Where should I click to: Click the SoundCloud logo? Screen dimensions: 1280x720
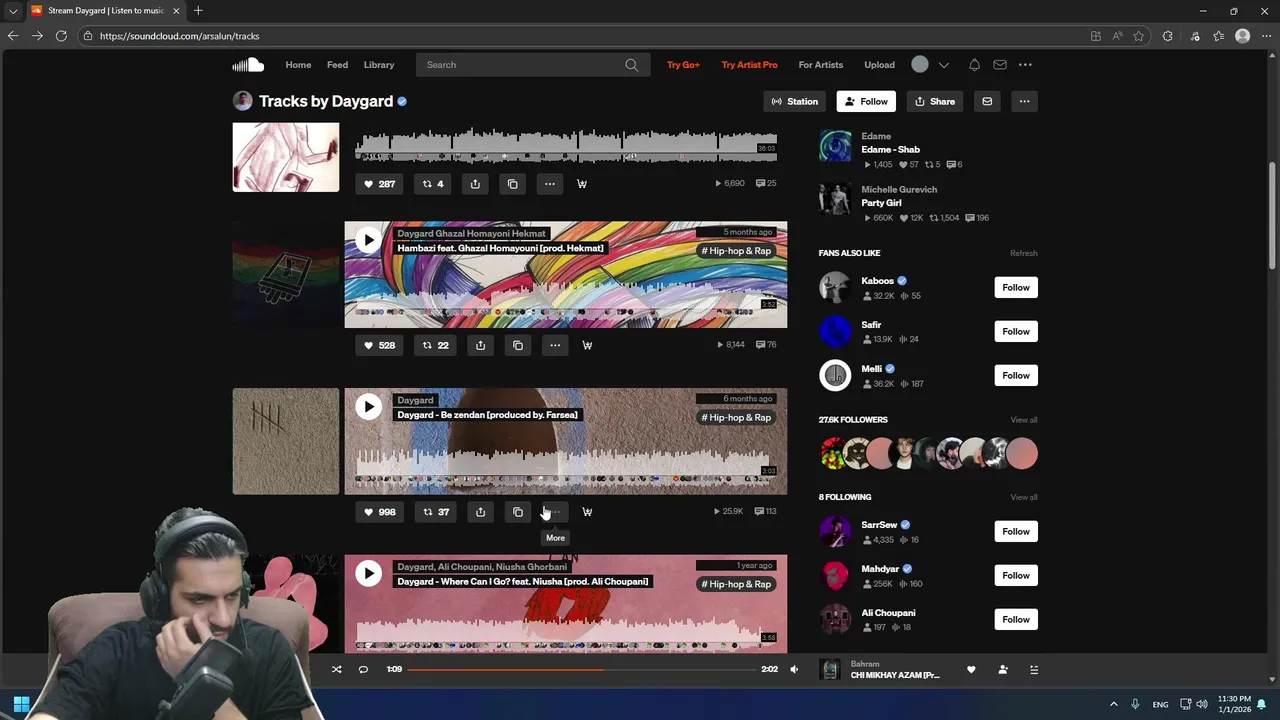[248, 65]
